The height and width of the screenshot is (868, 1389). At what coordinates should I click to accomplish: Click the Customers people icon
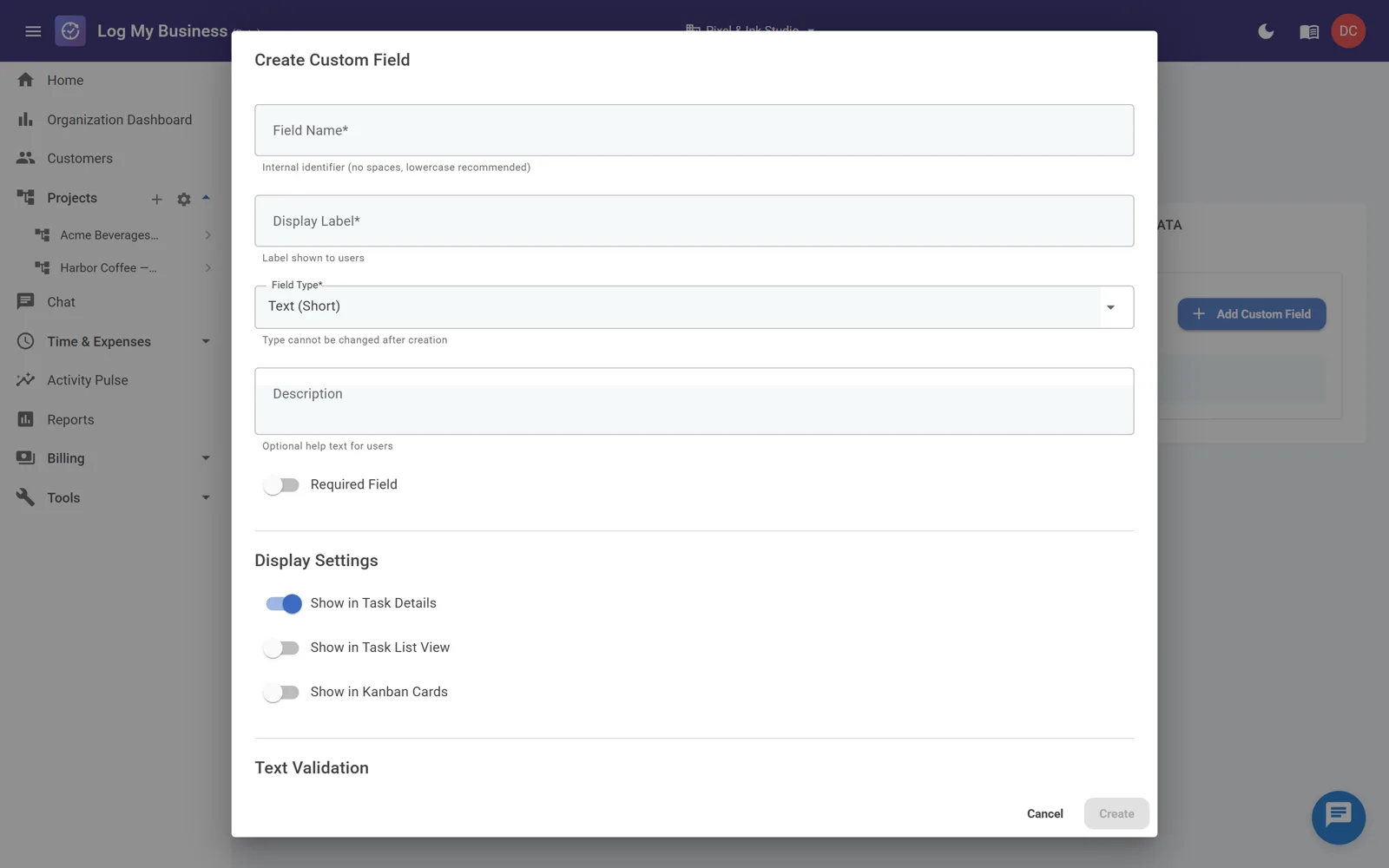pyautogui.click(x=26, y=158)
